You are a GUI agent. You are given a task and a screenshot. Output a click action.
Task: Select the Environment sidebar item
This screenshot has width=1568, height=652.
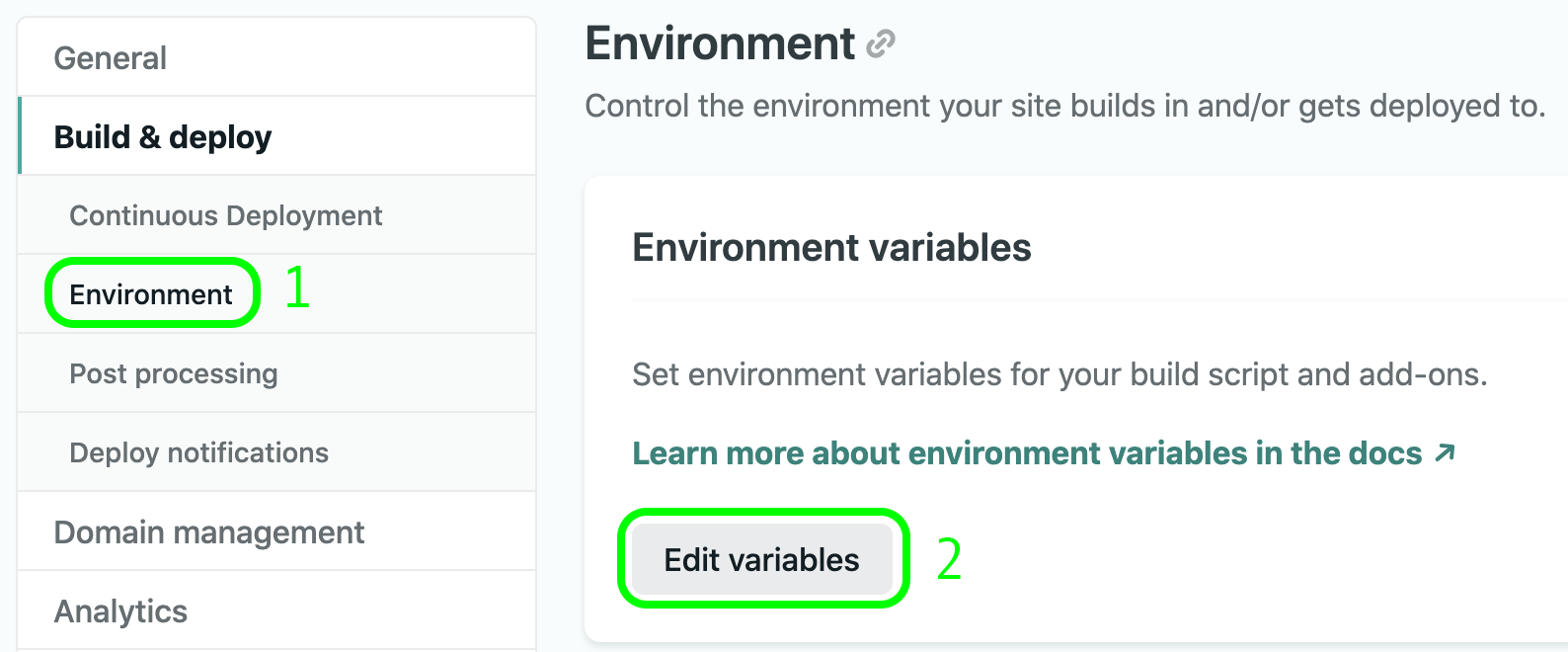[276, 294]
